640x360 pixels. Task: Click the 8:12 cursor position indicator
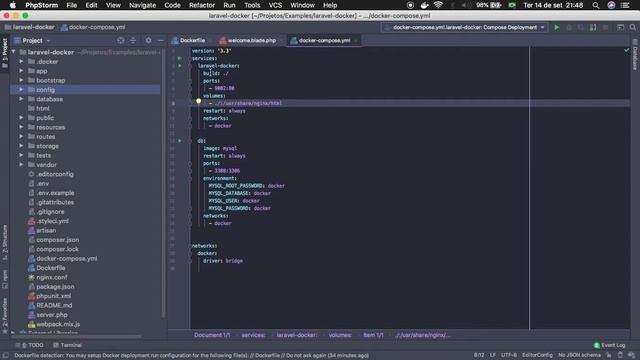pyautogui.click(x=479, y=356)
